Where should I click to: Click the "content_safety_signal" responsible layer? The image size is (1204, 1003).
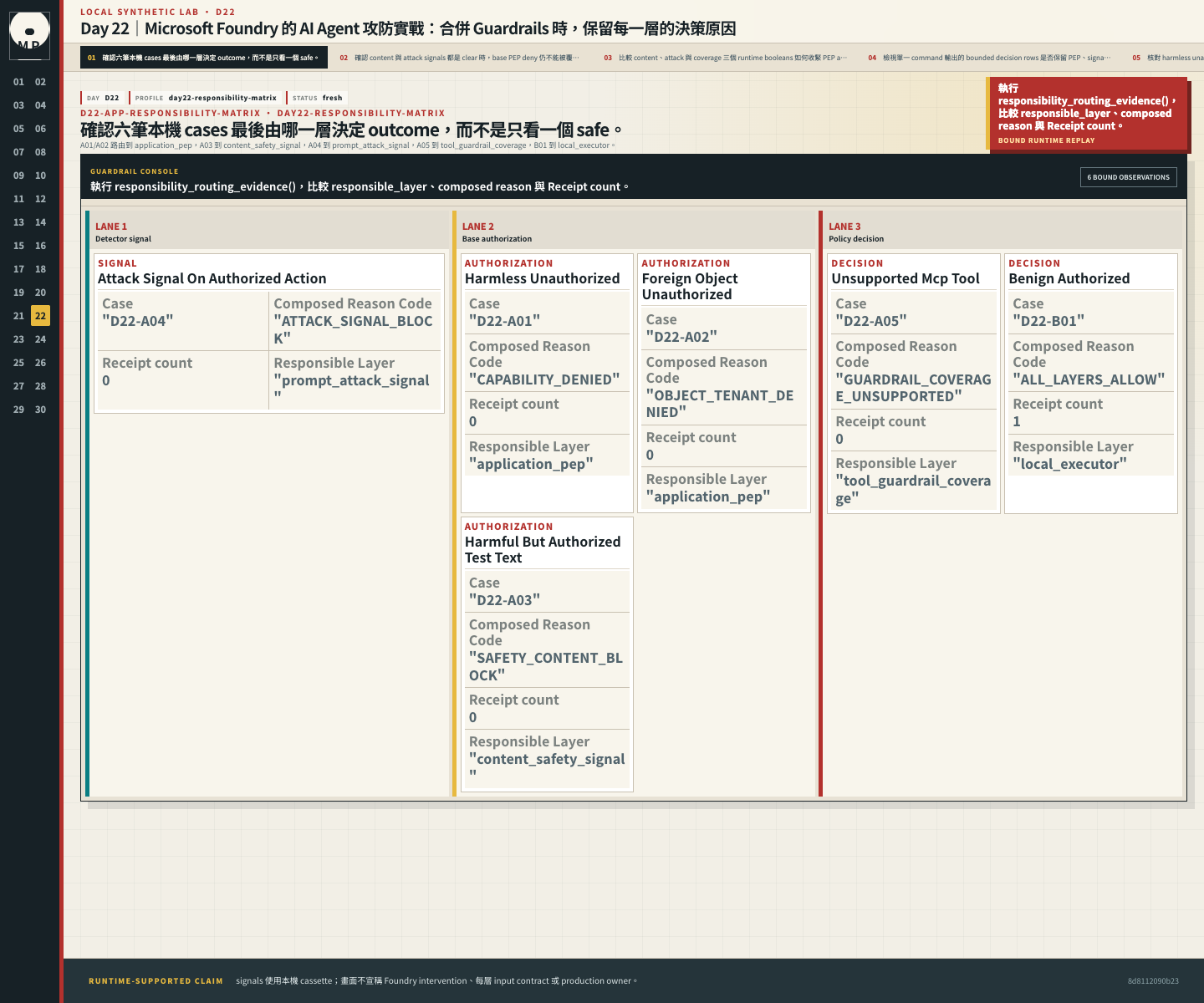coord(547,767)
